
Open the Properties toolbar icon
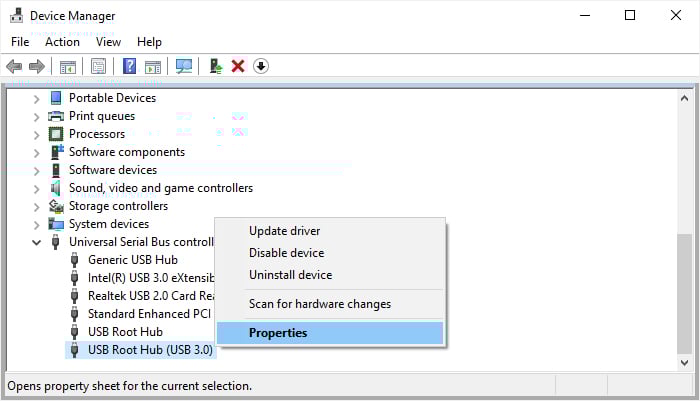pos(99,67)
